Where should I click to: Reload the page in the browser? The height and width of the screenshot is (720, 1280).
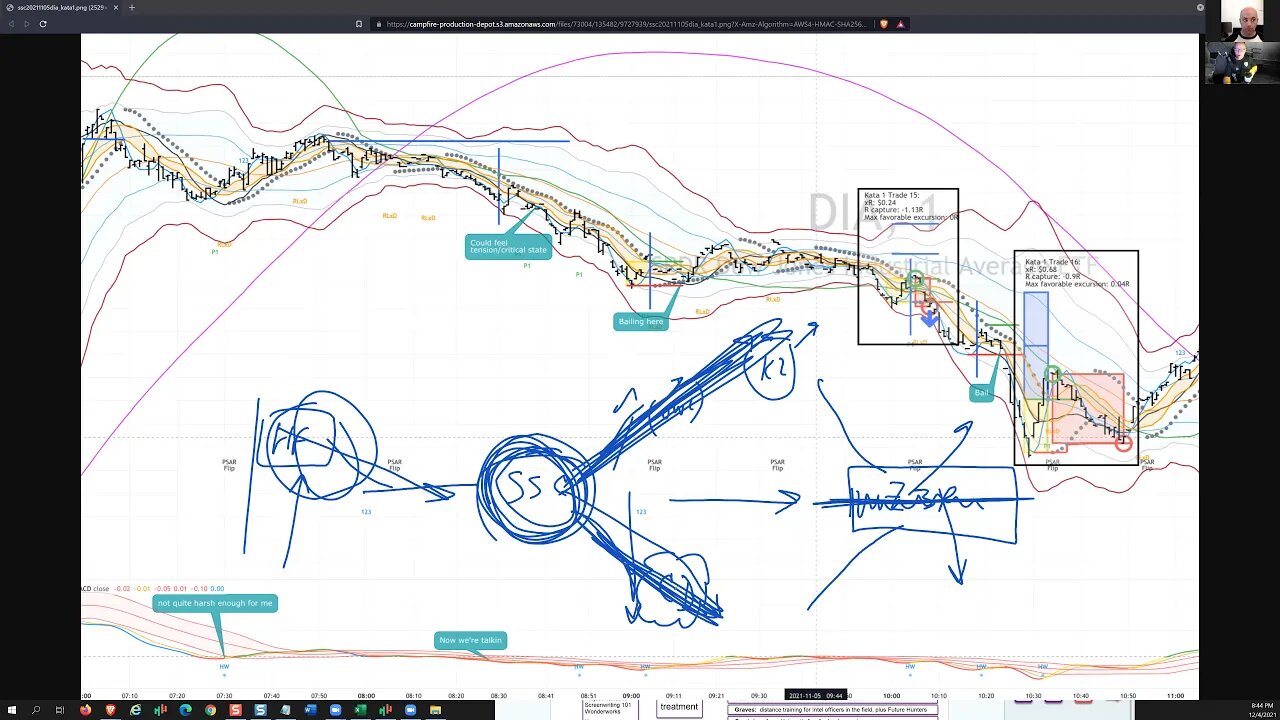pos(43,23)
